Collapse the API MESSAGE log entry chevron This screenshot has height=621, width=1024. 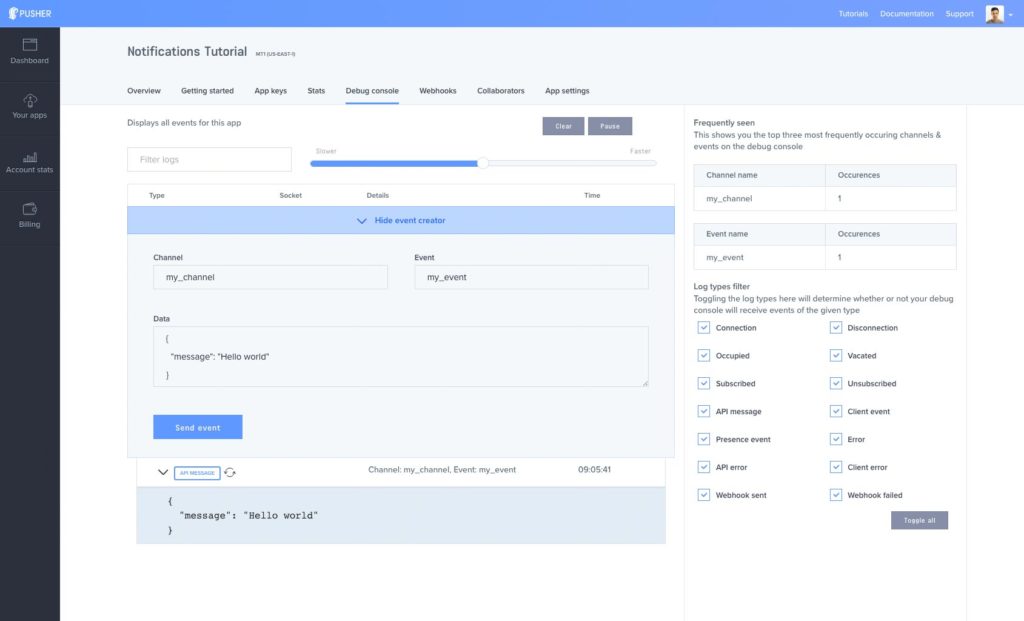pos(163,472)
